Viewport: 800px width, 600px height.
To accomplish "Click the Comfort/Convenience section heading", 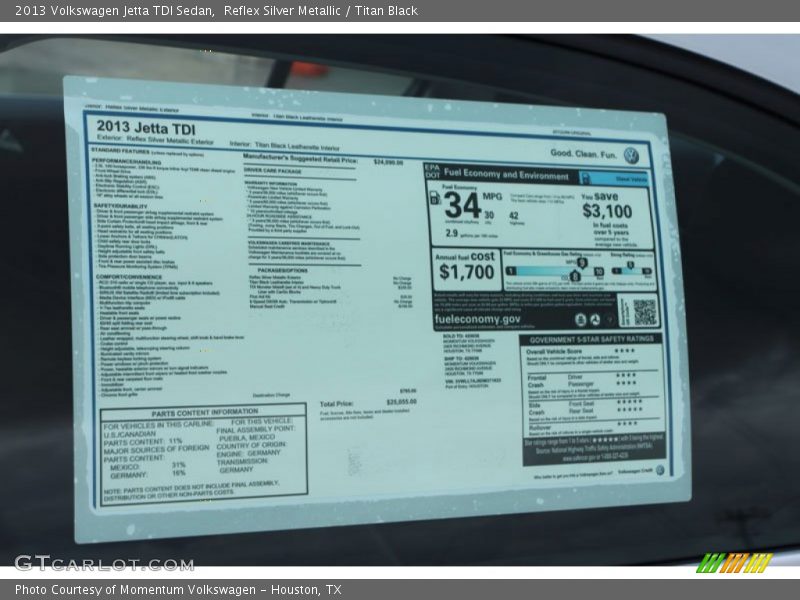I will pyautogui.click(x=129, y=277).
